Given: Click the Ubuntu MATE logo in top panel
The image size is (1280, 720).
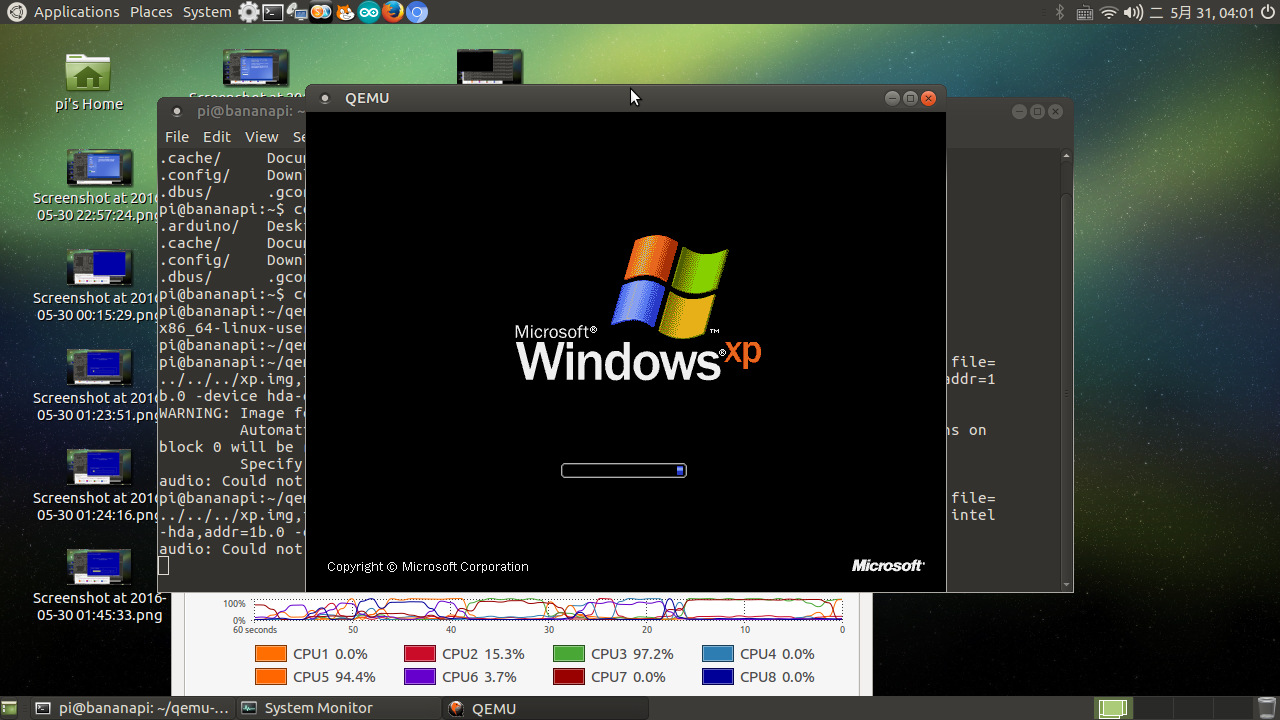Looking at the screenshot, I should 16,12.
